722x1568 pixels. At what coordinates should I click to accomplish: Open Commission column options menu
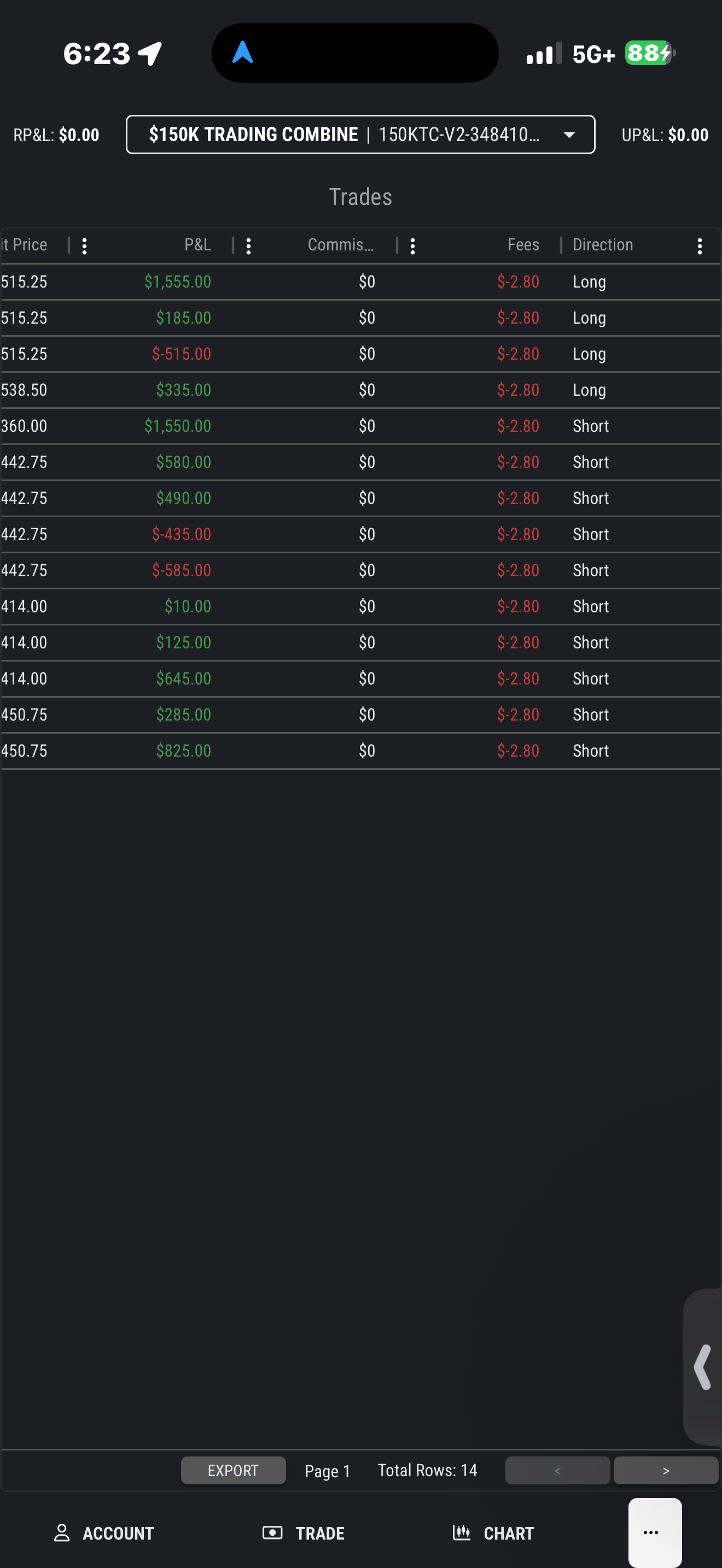click(413, 246)
